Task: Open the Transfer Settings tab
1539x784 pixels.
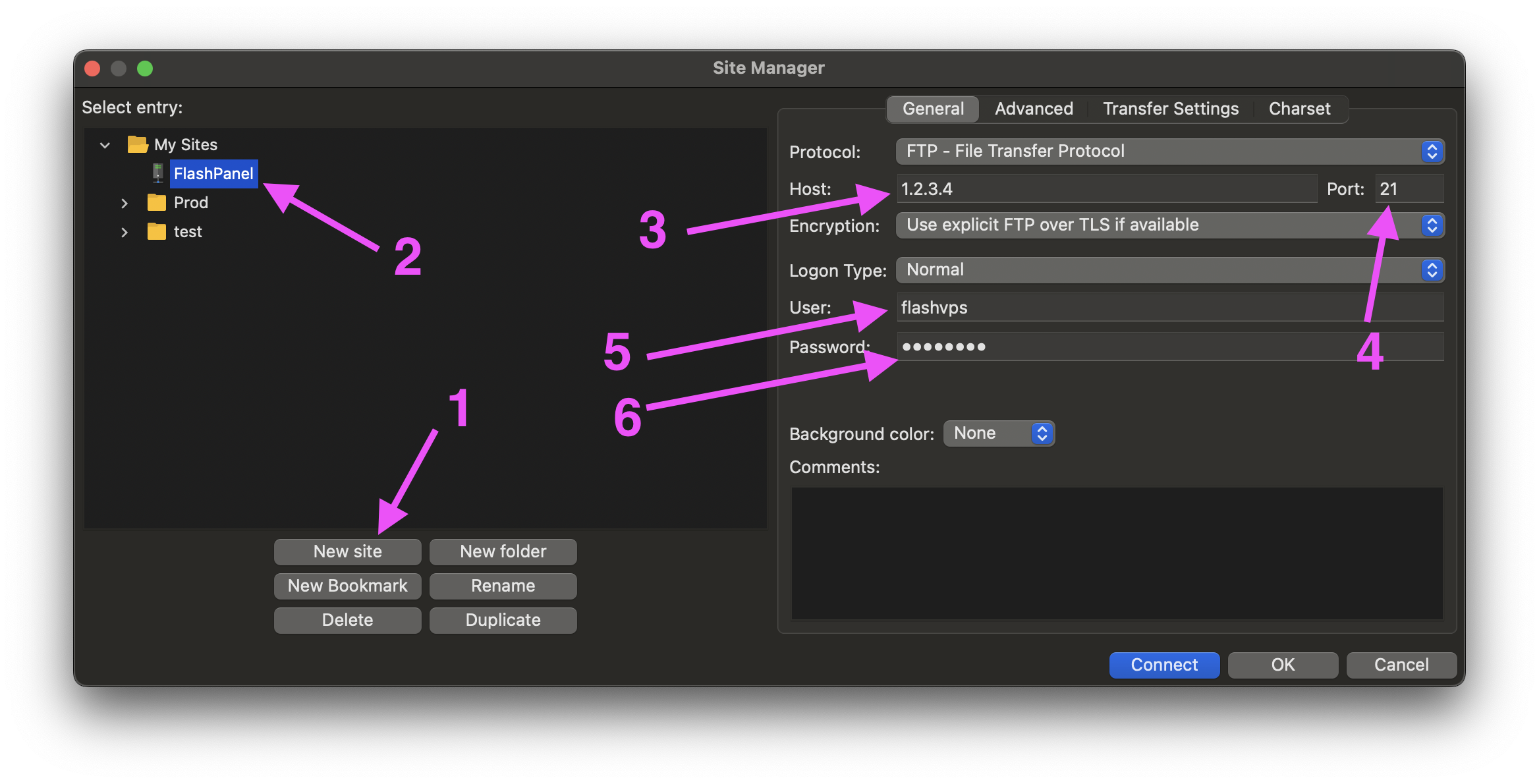Action: pyautogui.click(x=1171, y=109)
